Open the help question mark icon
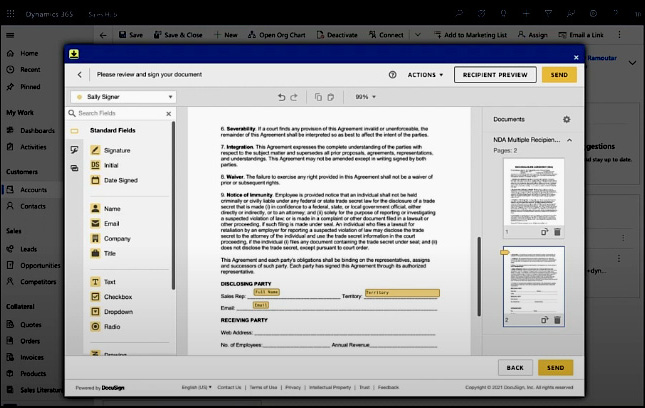The width and height of the screenshot is (645, 408). click(392, 74)
